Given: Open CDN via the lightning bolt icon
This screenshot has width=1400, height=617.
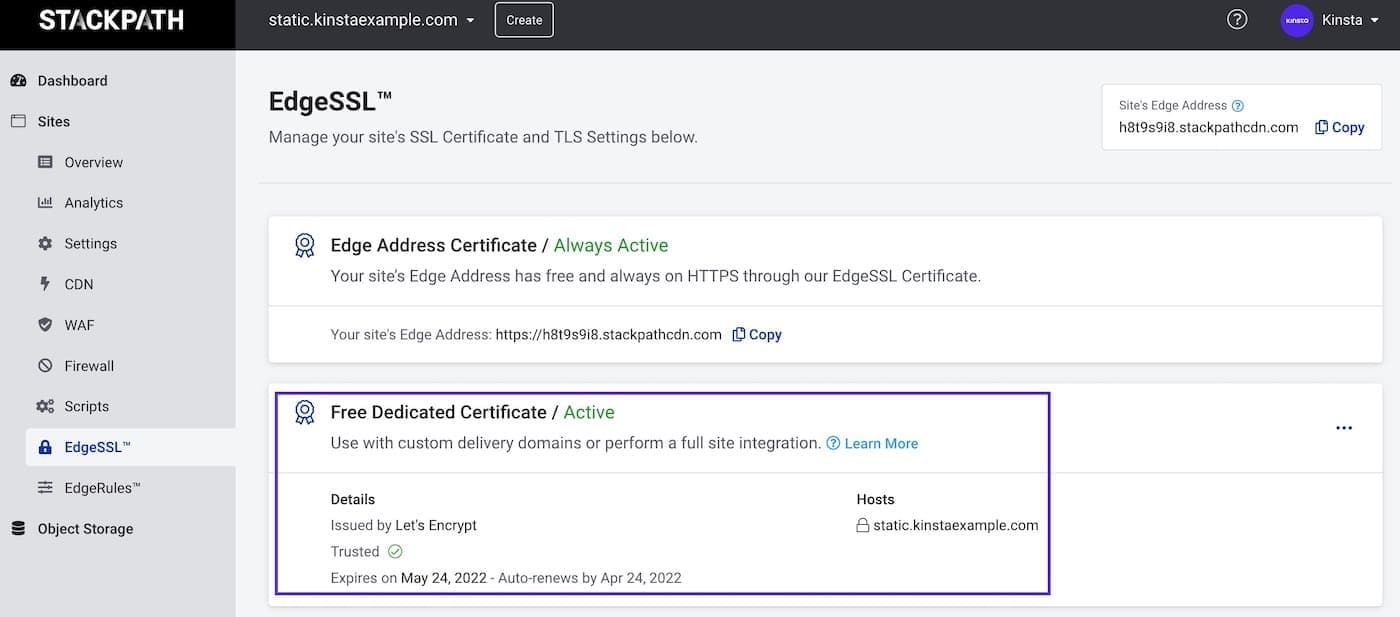Looking at the screenshot, I should [44, 283].
